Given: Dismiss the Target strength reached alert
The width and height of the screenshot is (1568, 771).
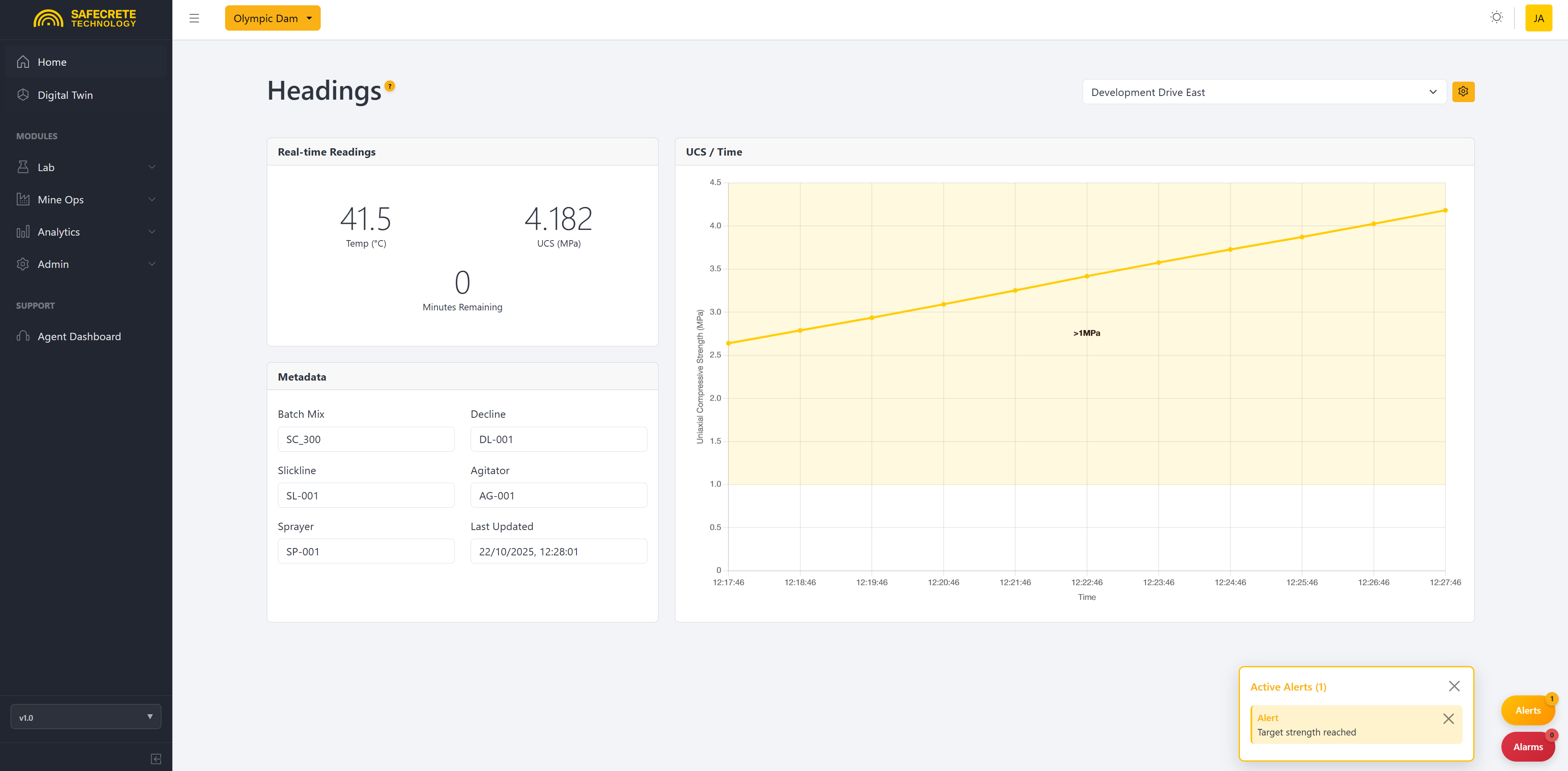Looking at the screenshot, I should click(x=1449, y=719).
